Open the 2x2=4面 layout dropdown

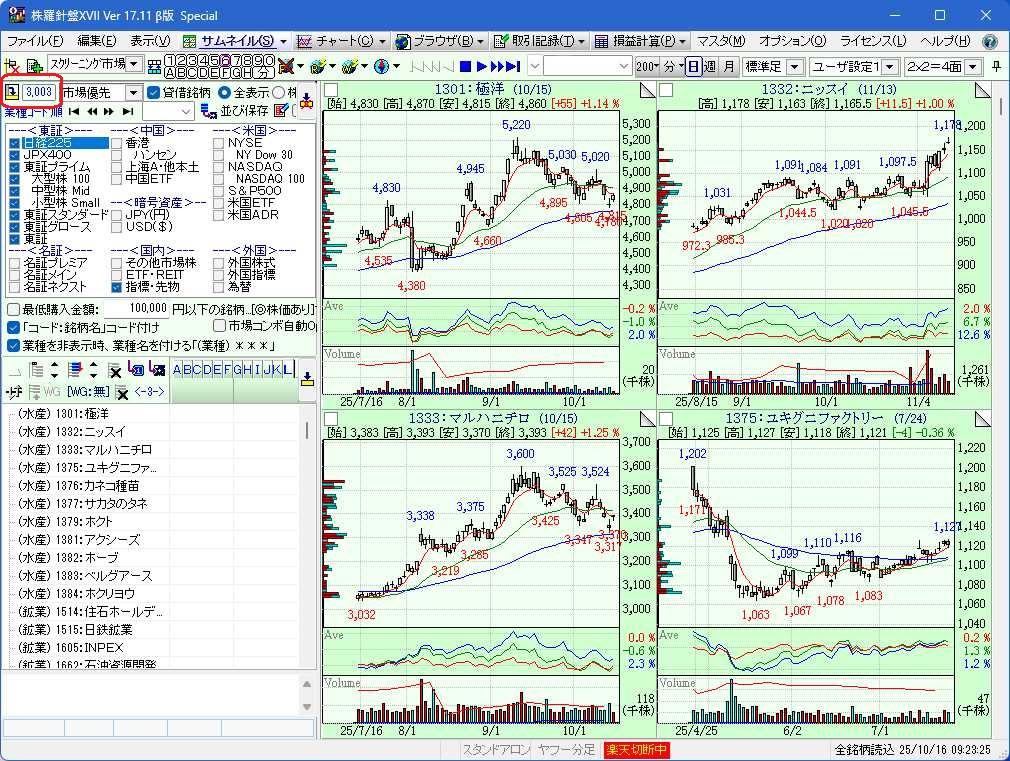point(972,66)
